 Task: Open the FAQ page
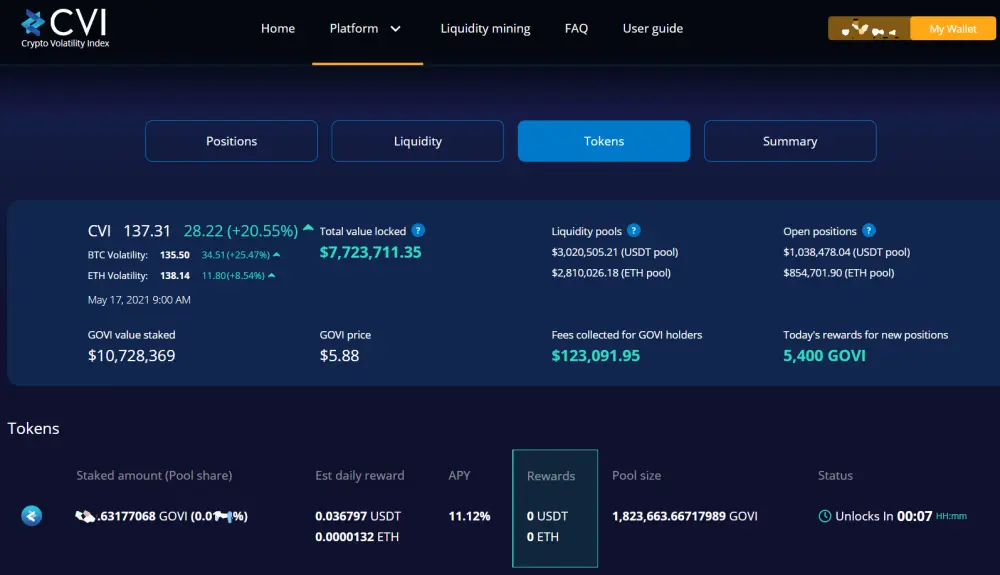point(576,29)
